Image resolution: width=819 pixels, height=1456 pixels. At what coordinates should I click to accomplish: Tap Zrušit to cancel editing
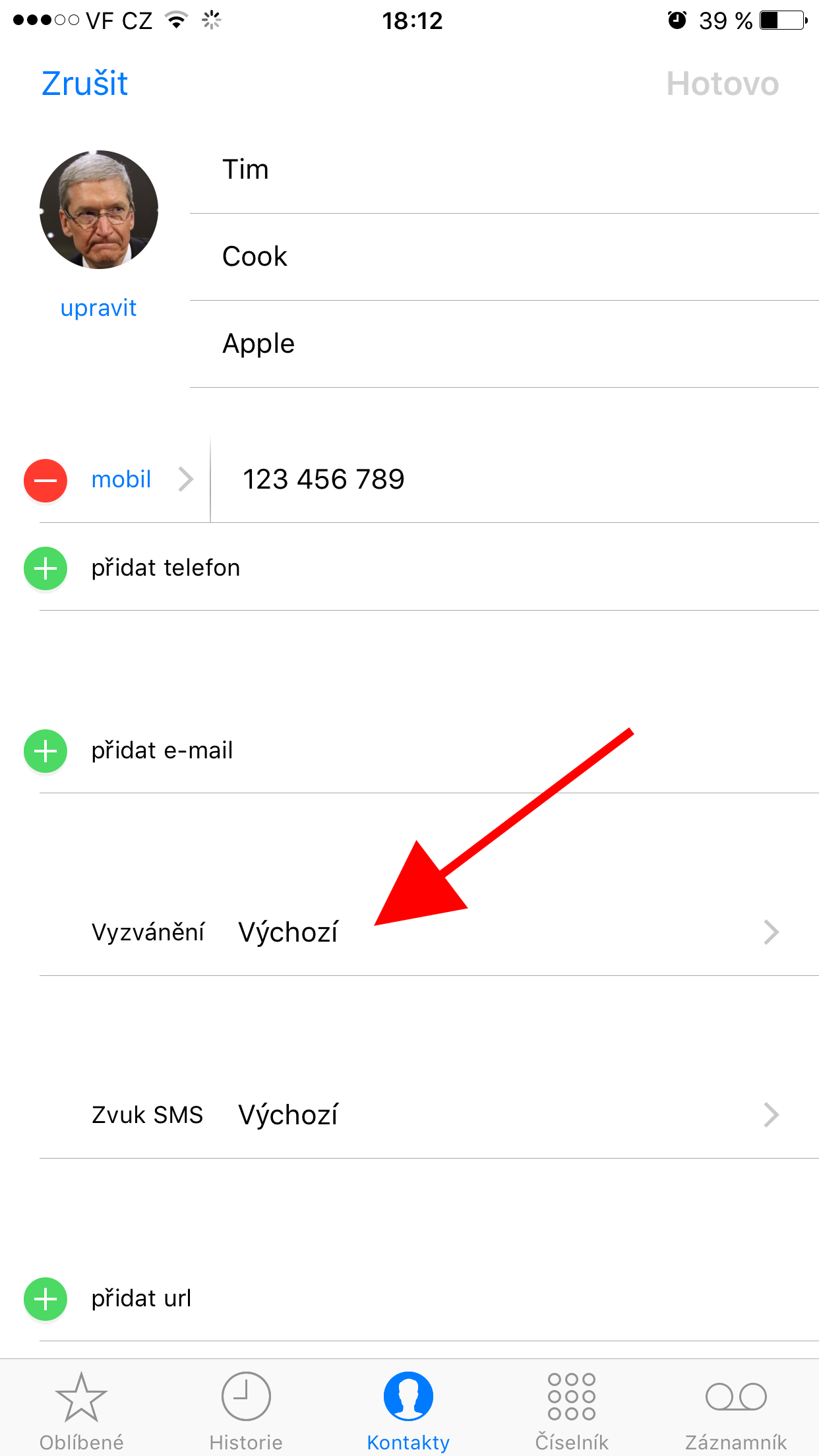tap(84, 84)
